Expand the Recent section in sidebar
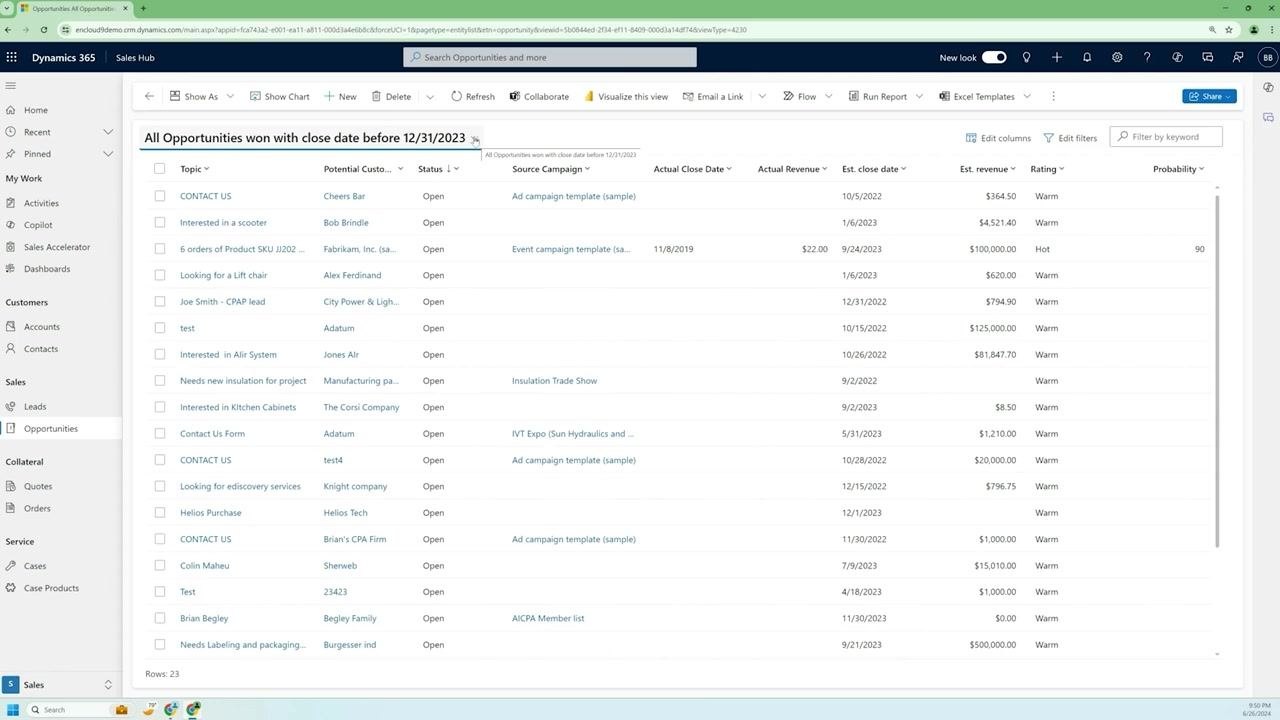 click(x=108, y=132)
